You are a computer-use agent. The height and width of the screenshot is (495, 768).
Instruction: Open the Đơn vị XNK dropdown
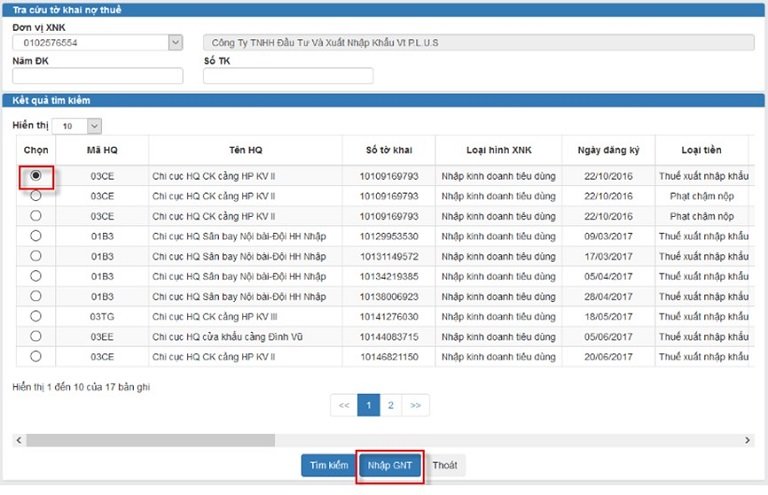click(176, 43)
